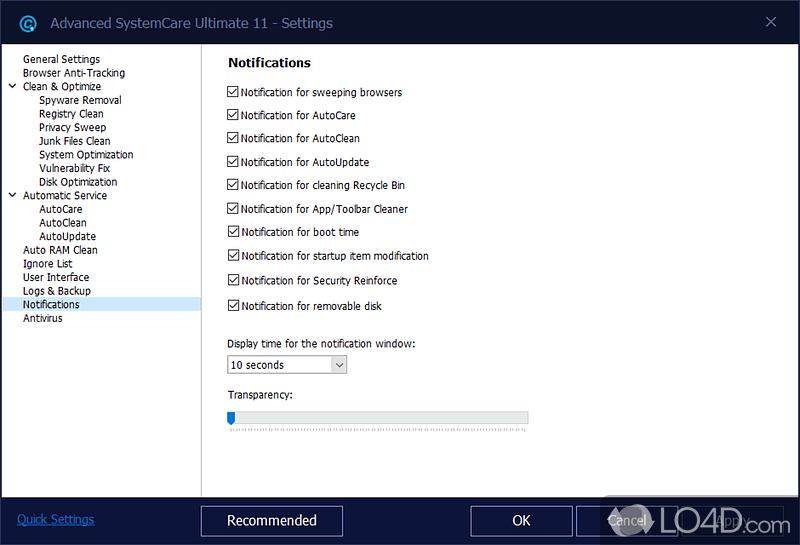
Task: Open Auto RAM Clean settings
Action: 60,250
